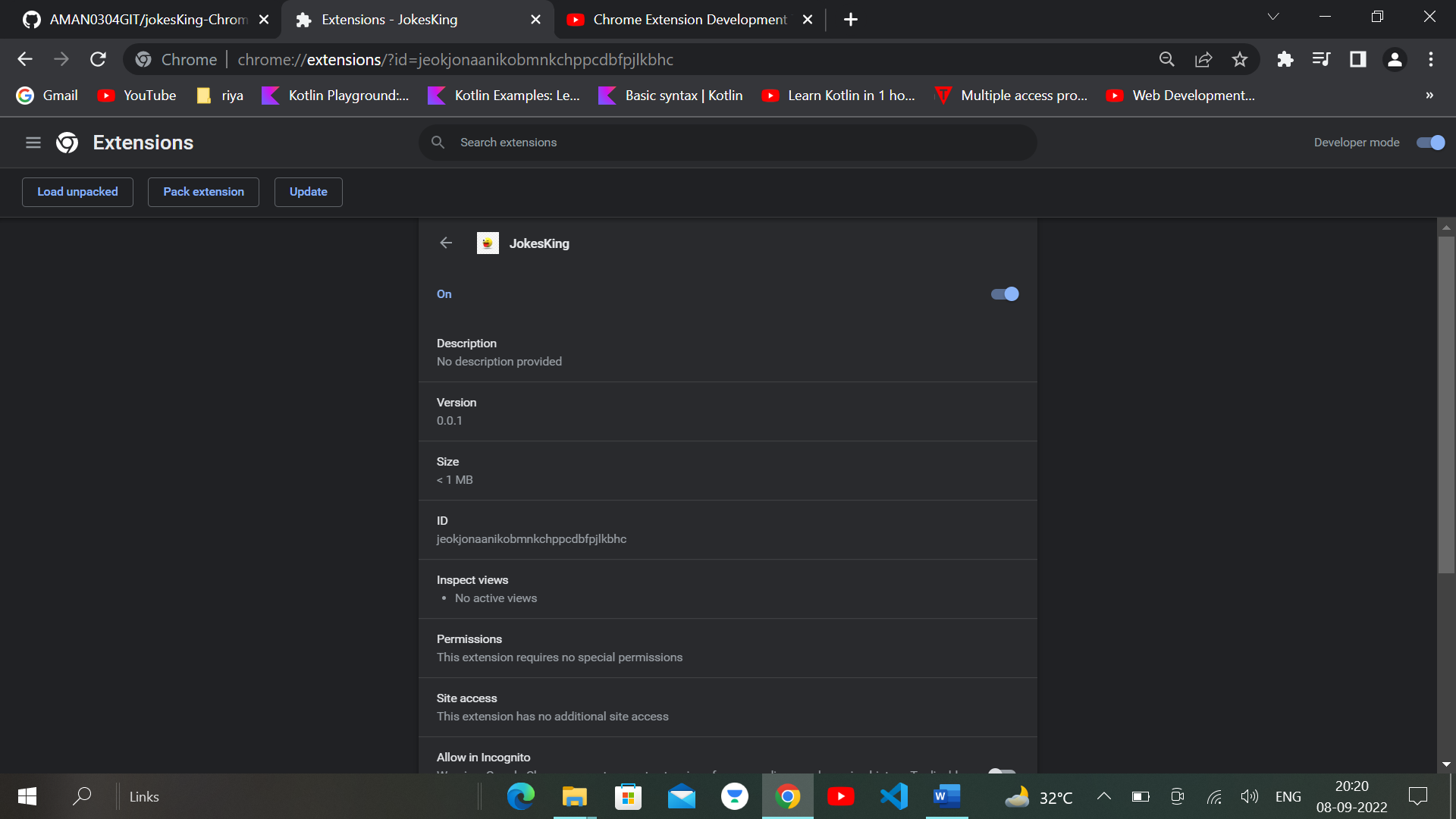Viewport: 1456px width, 819px height.
Task: Open the three-dot Chrome menu
Action: (x=1431, y=59)
